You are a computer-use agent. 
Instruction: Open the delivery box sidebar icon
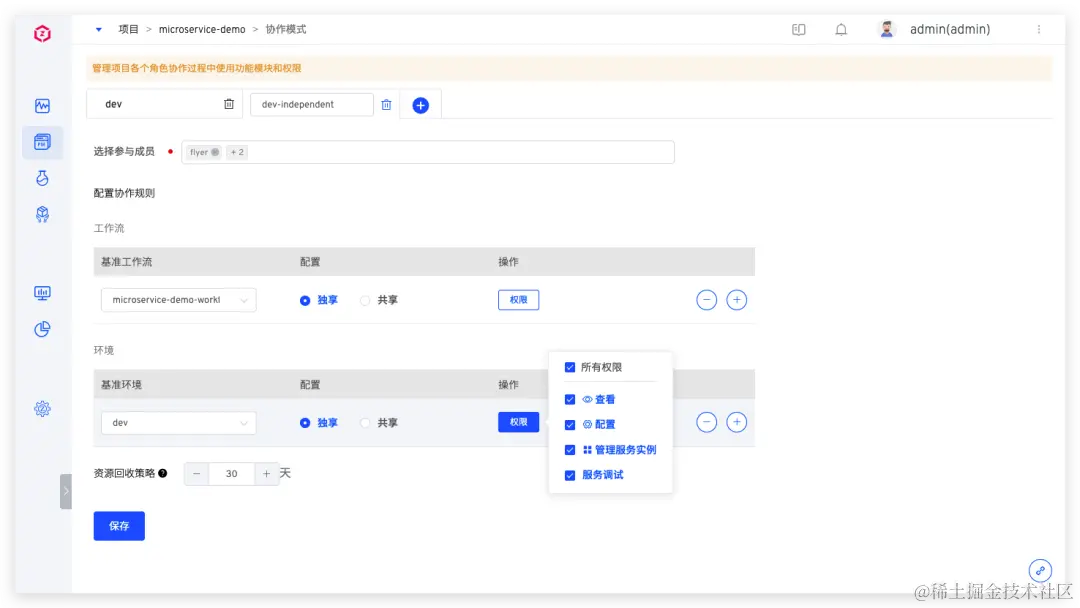click(42, 214)
